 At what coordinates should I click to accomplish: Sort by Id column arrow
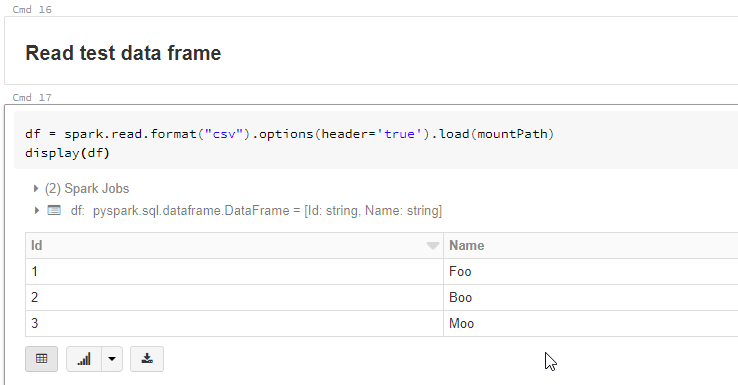[433, 246]
